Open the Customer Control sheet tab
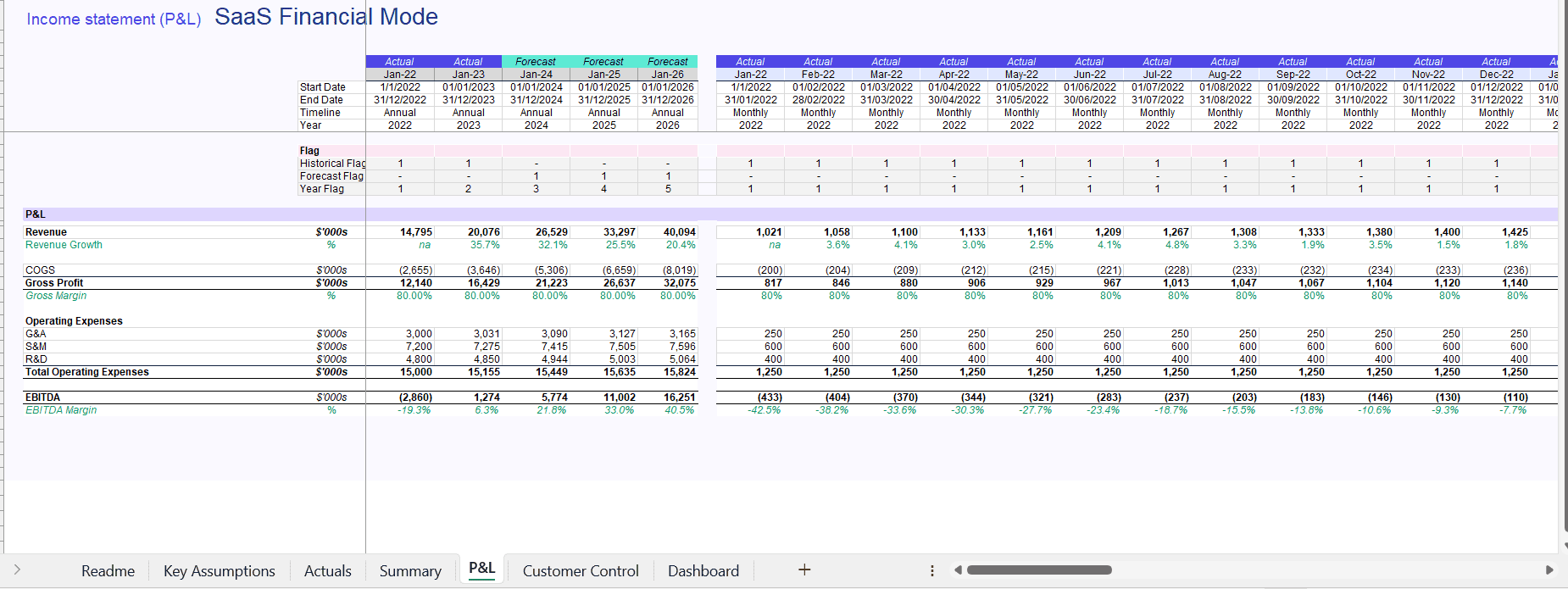Screen dimensions: 1568x589 581,571
